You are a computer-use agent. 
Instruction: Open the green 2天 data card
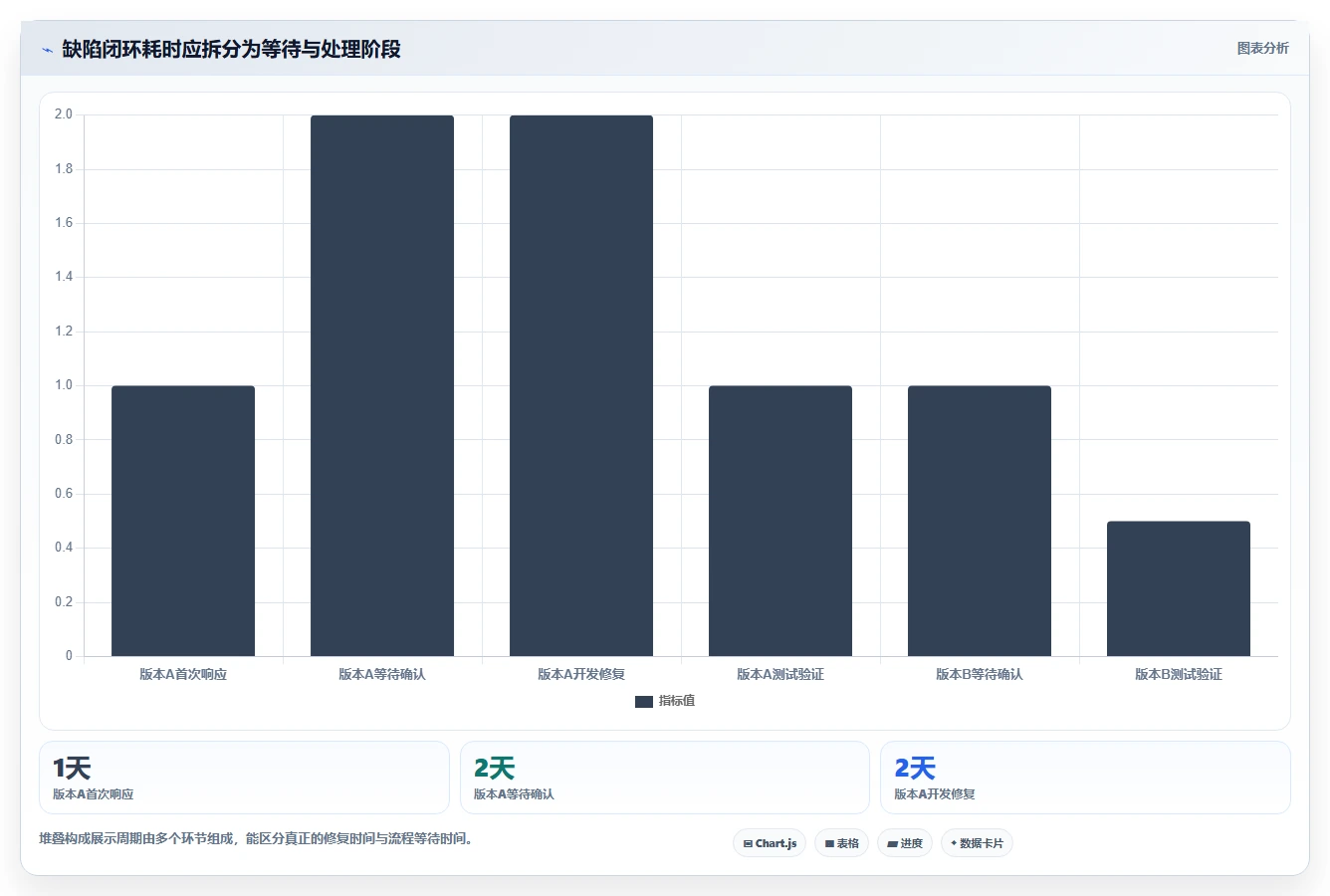[665, 778]
